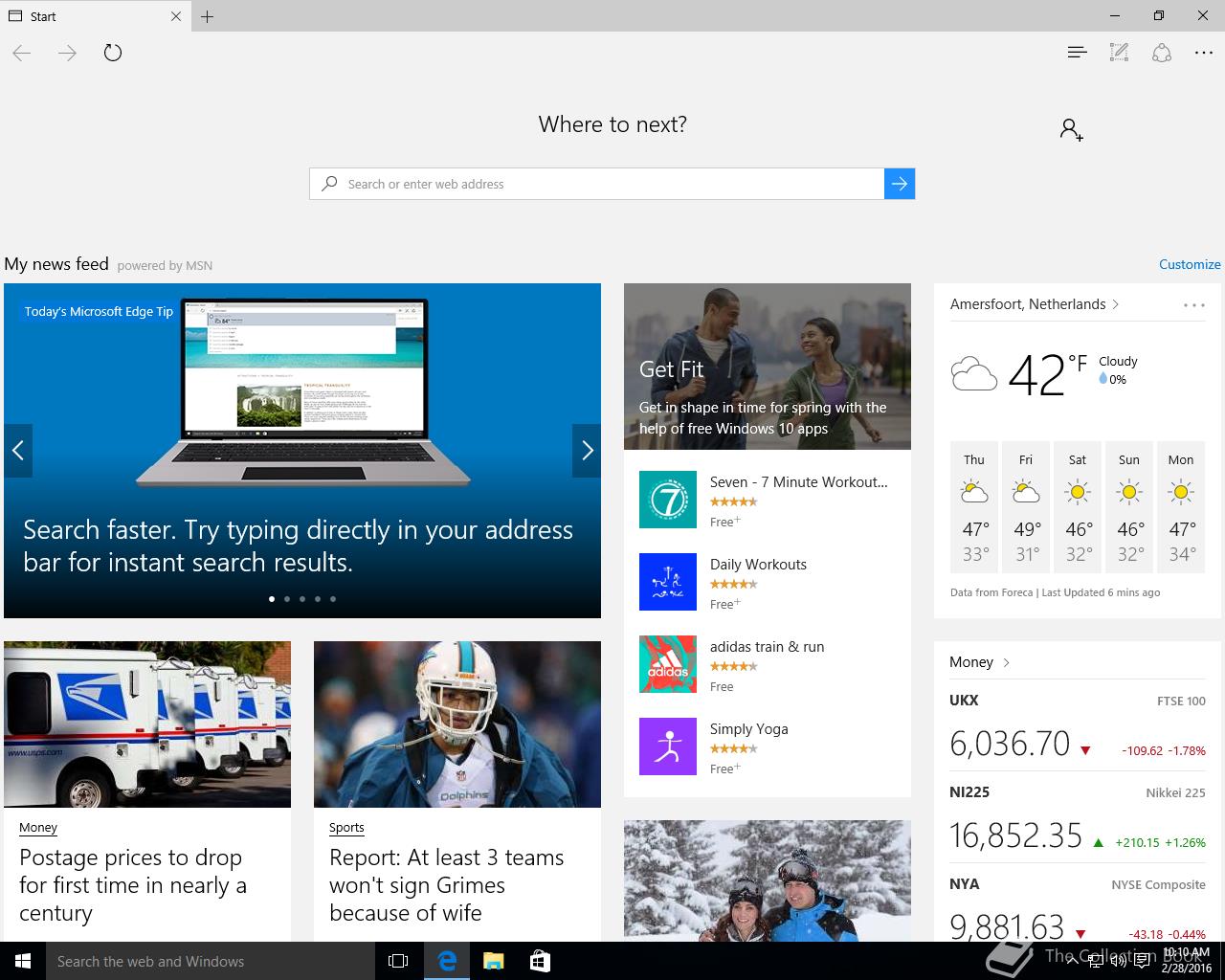Image resolution: width=1225 pixels, height=980 pixels.
Task: Click the Back navigation arrow
Action: pos(22,53)
